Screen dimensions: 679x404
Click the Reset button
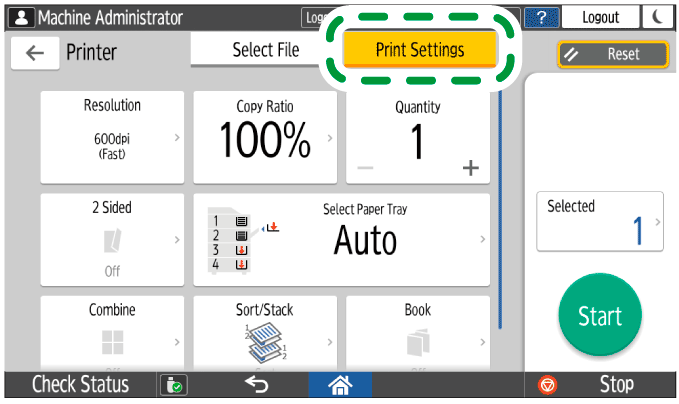click(613, 54)
